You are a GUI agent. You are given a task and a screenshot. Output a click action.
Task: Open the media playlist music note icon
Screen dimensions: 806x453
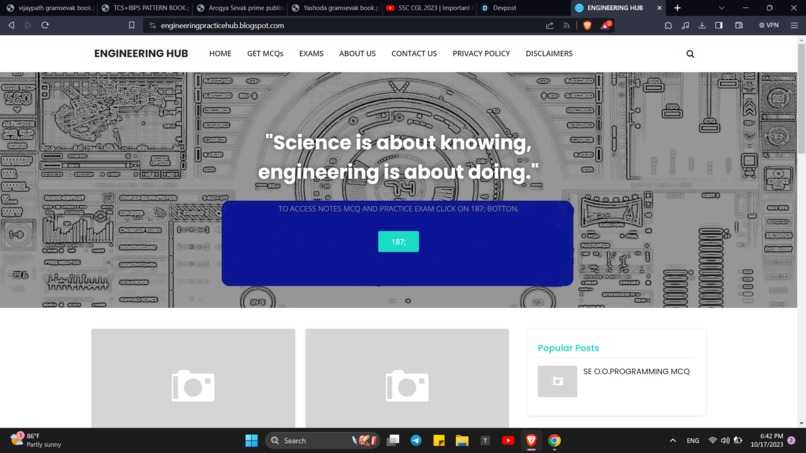tap(685, 25)
